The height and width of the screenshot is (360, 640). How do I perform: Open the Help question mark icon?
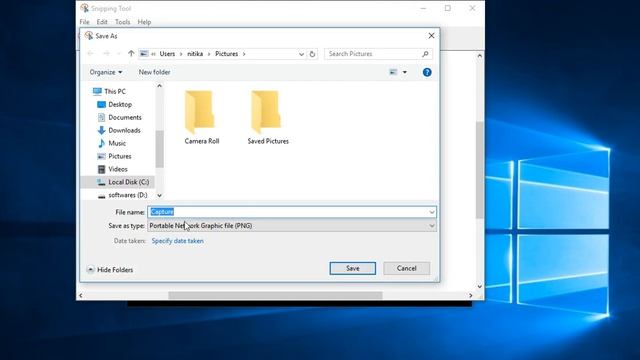tap(427, 72)
